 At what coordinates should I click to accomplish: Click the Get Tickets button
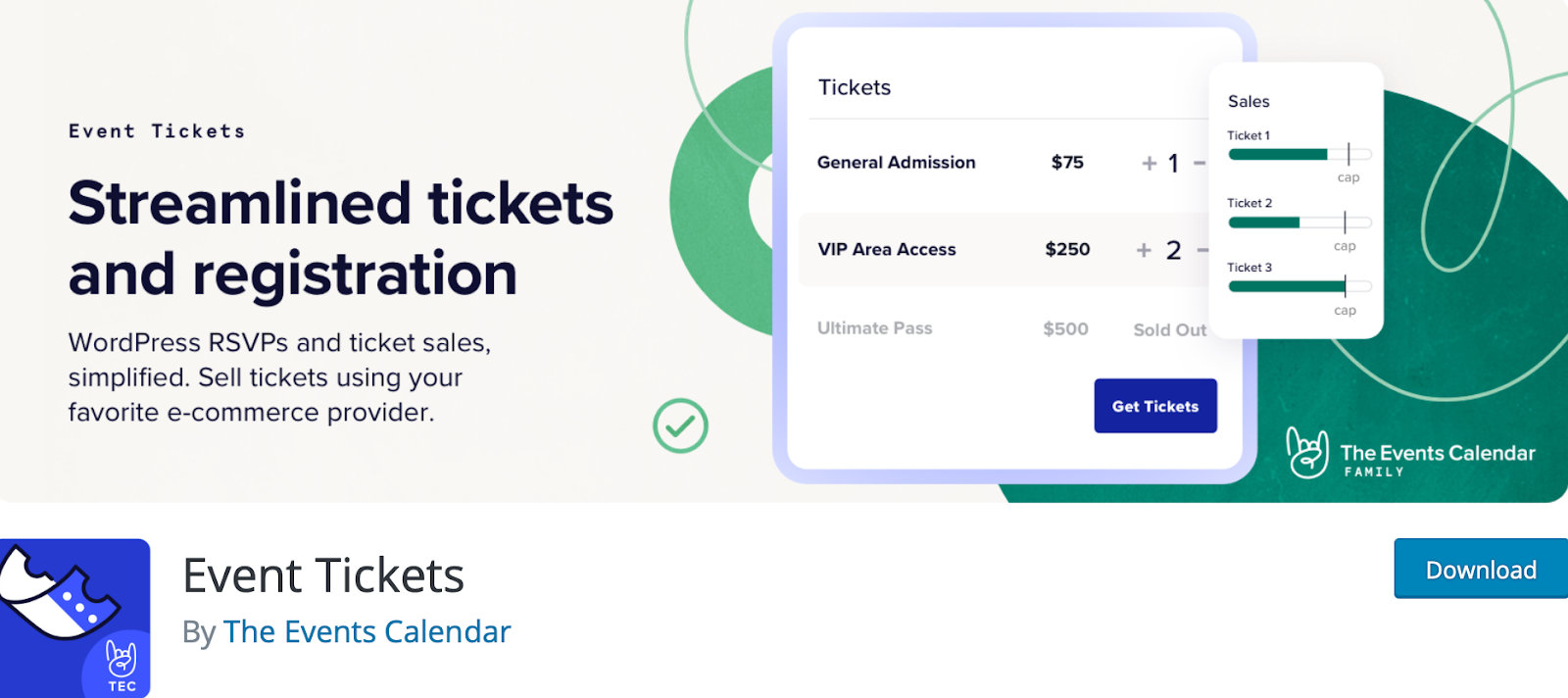point(1155,405)
